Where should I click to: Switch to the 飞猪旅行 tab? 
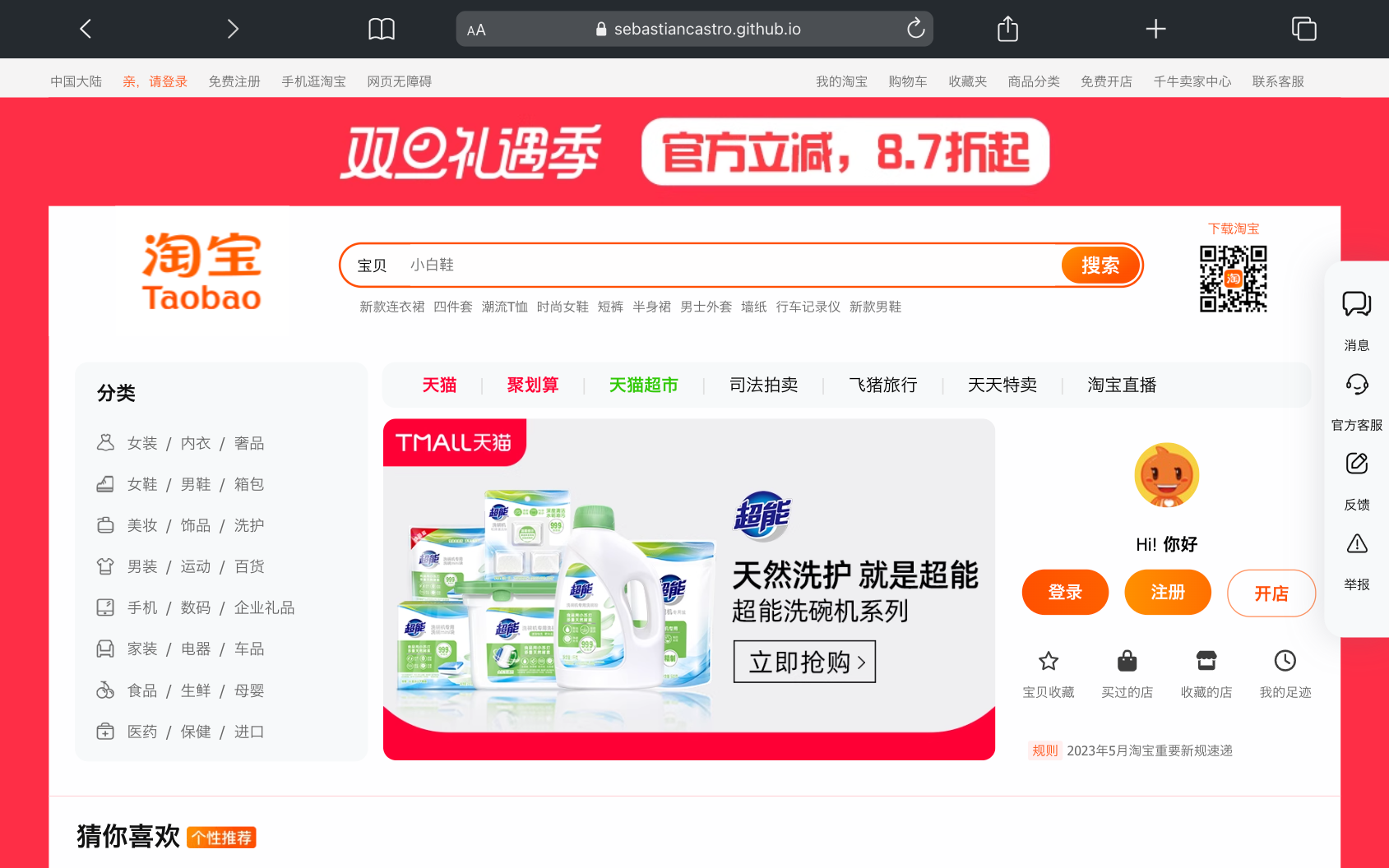(883, 385)
